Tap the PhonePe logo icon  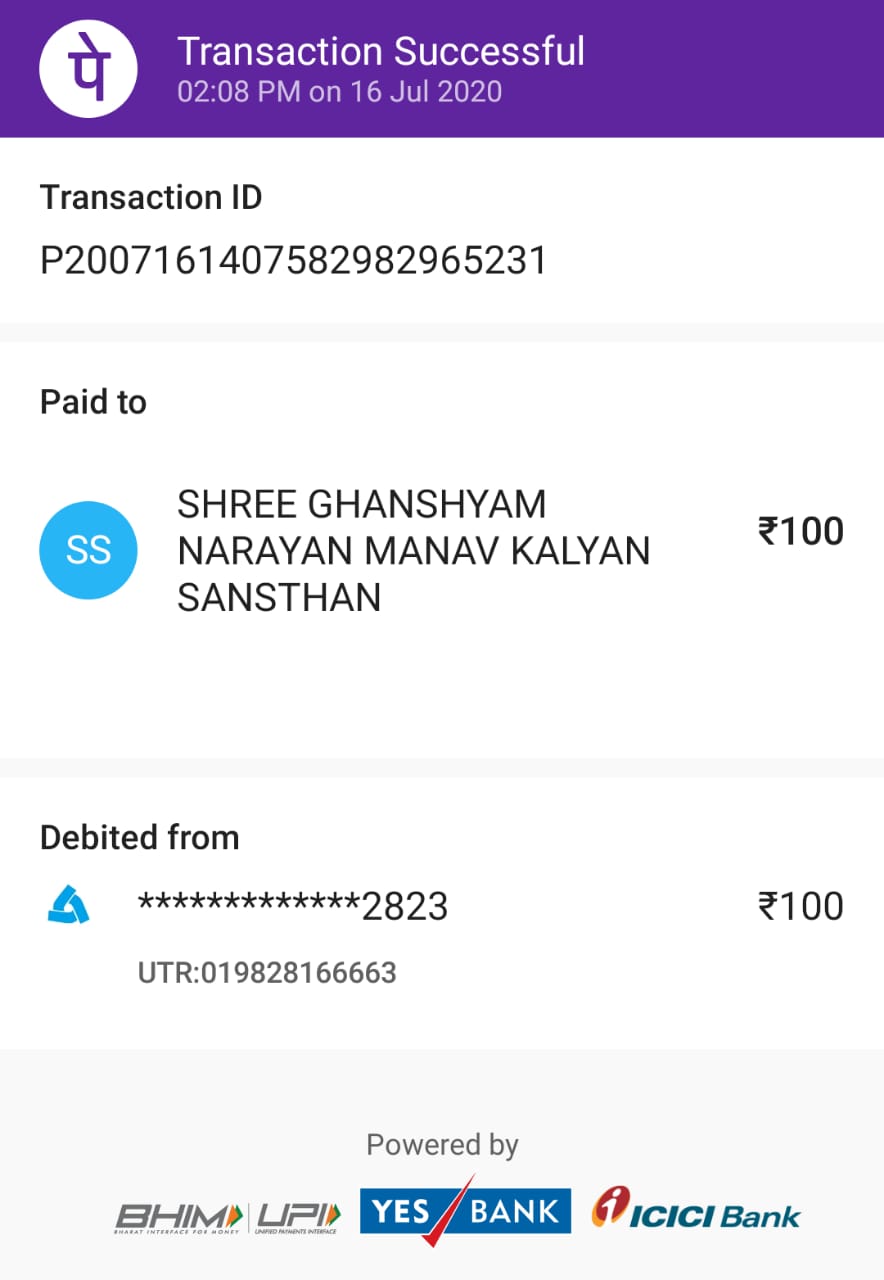pos(88,69)
